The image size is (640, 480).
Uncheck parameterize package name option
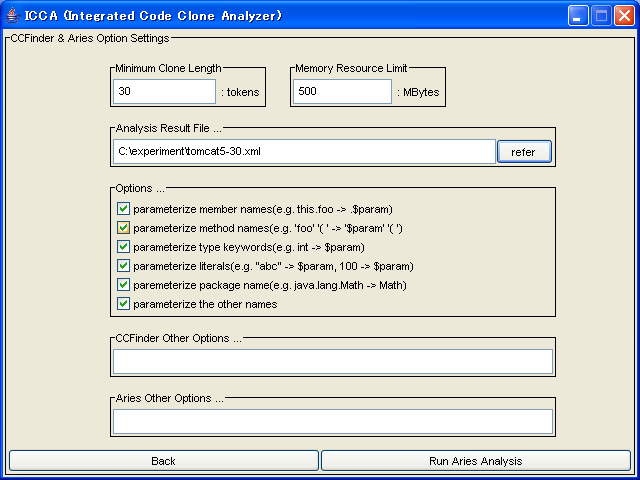tap(124, 285)
